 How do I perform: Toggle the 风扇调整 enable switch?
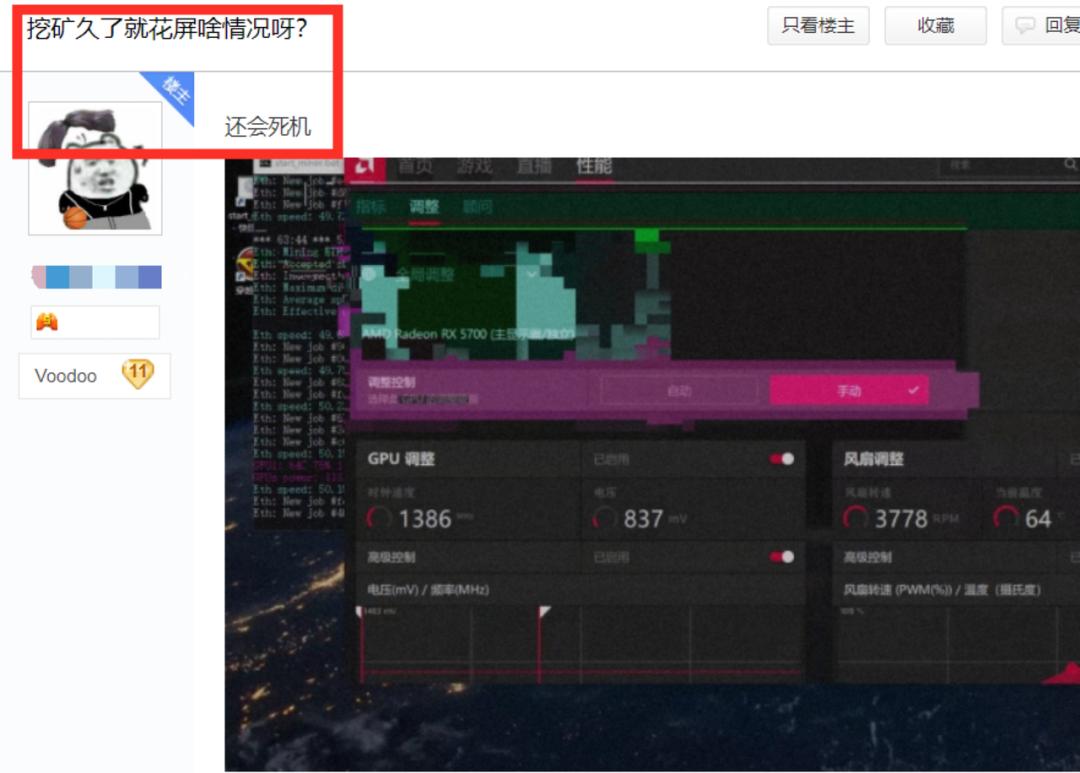[x=1075, y=458]
